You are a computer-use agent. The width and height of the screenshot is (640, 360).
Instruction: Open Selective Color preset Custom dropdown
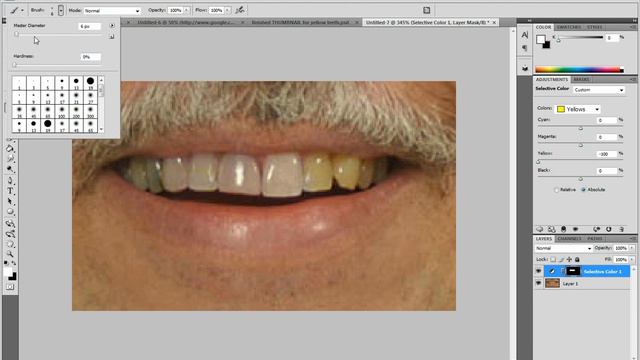point(598,90)
